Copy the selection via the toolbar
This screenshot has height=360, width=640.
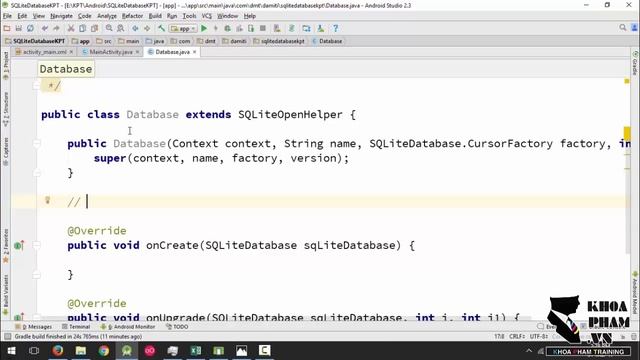point(82,28)
